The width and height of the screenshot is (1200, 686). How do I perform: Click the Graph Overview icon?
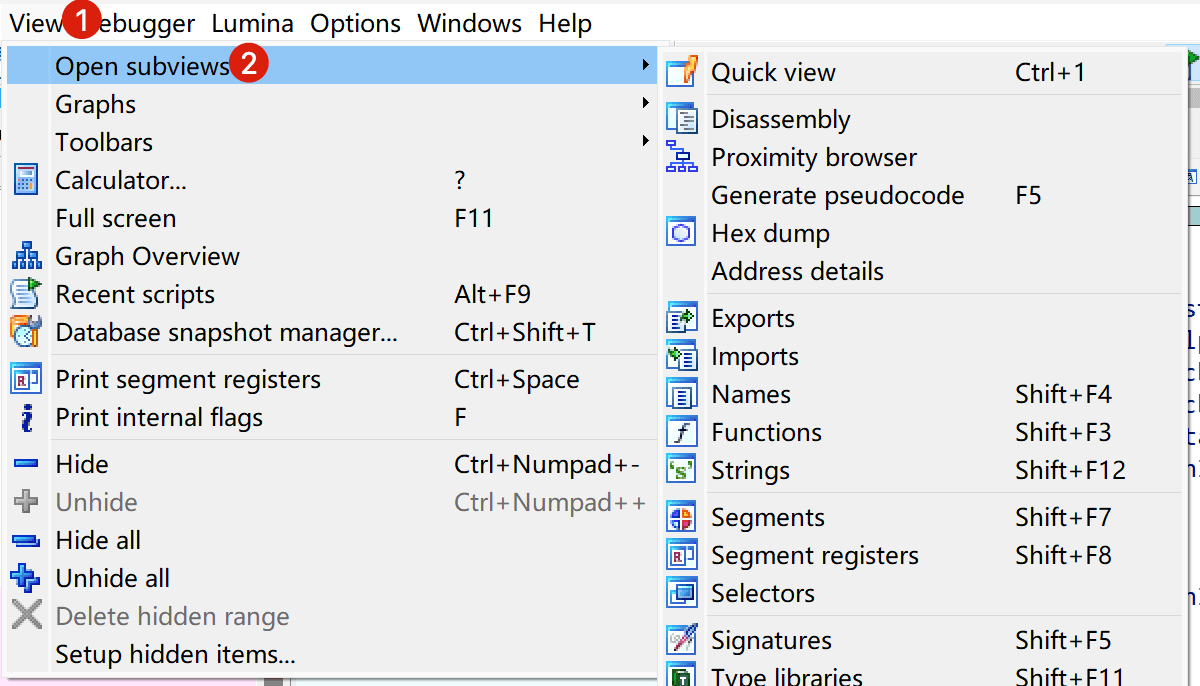tap(26, 256)
